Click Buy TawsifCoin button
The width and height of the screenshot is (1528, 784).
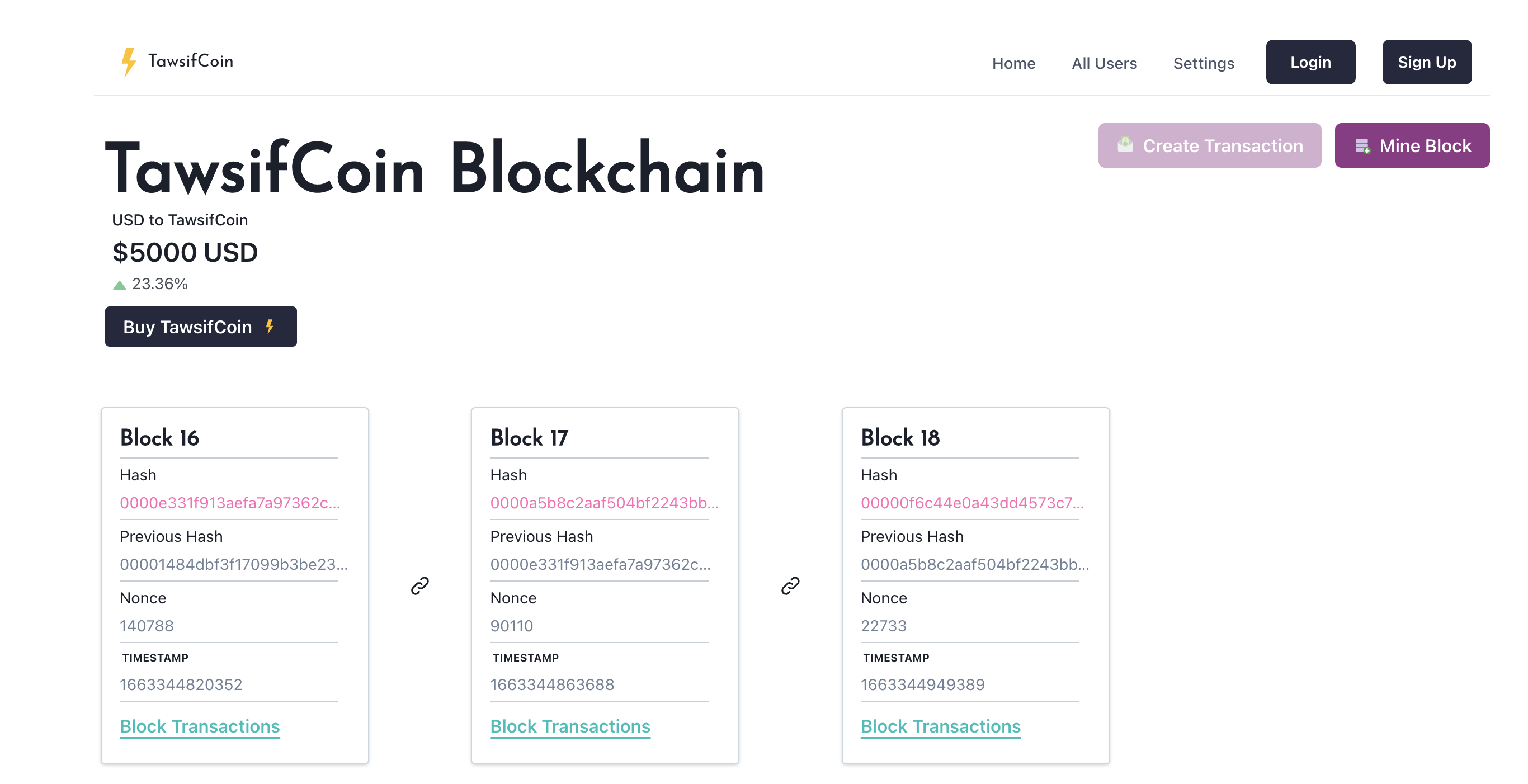(200, 327)
